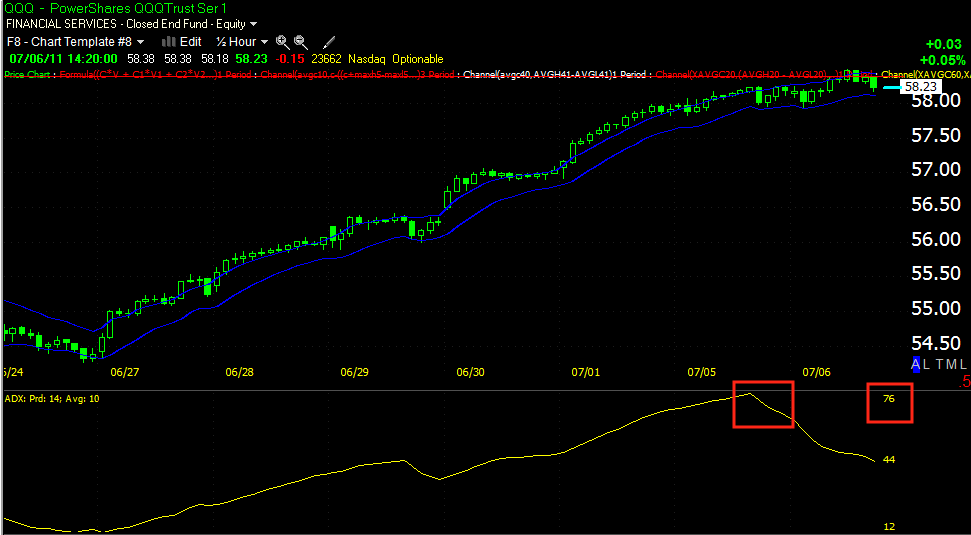Select the T scaling letter
971x535 pixels.
[x=939, y=365]
